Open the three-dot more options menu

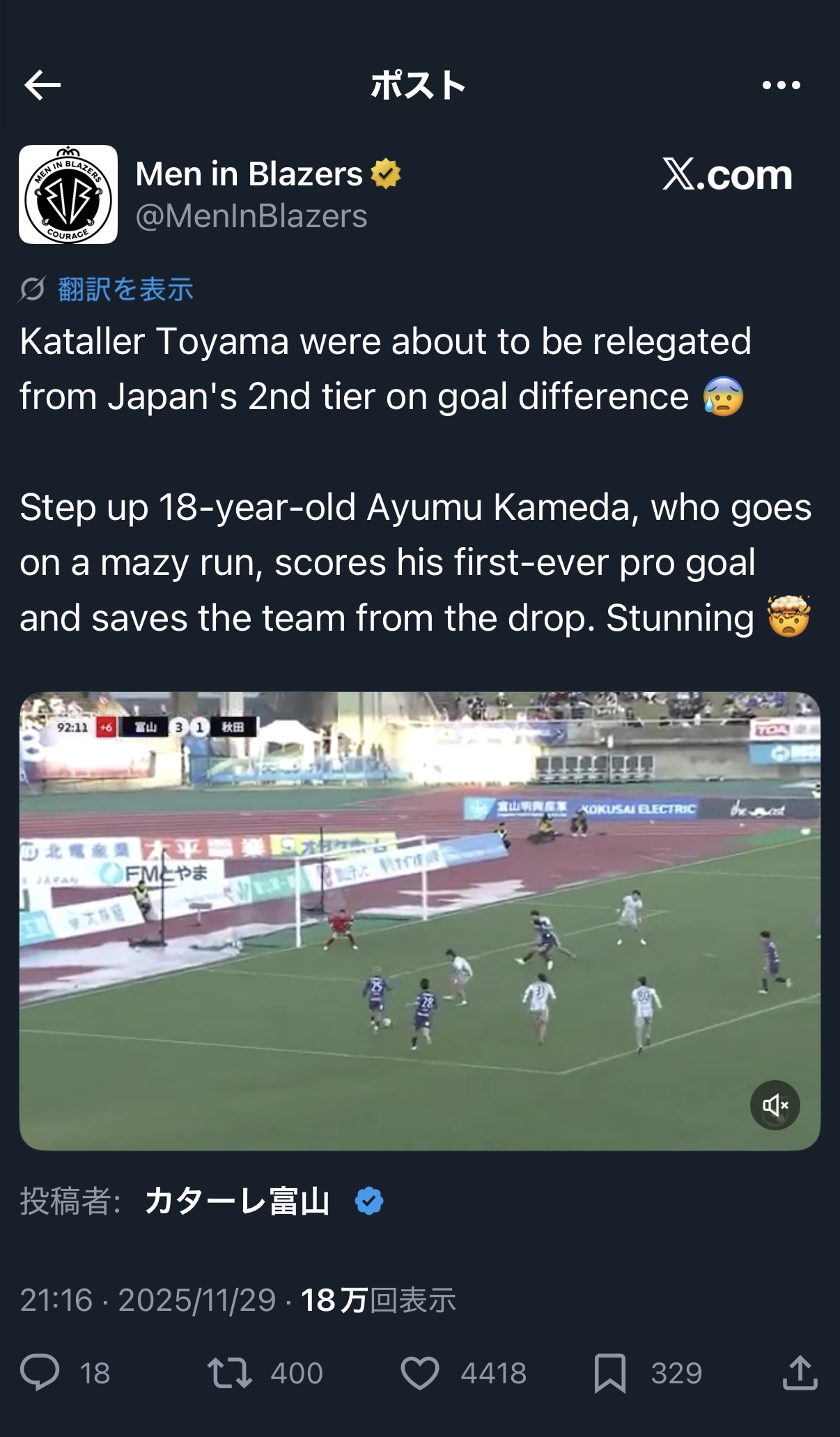[781, 86]
